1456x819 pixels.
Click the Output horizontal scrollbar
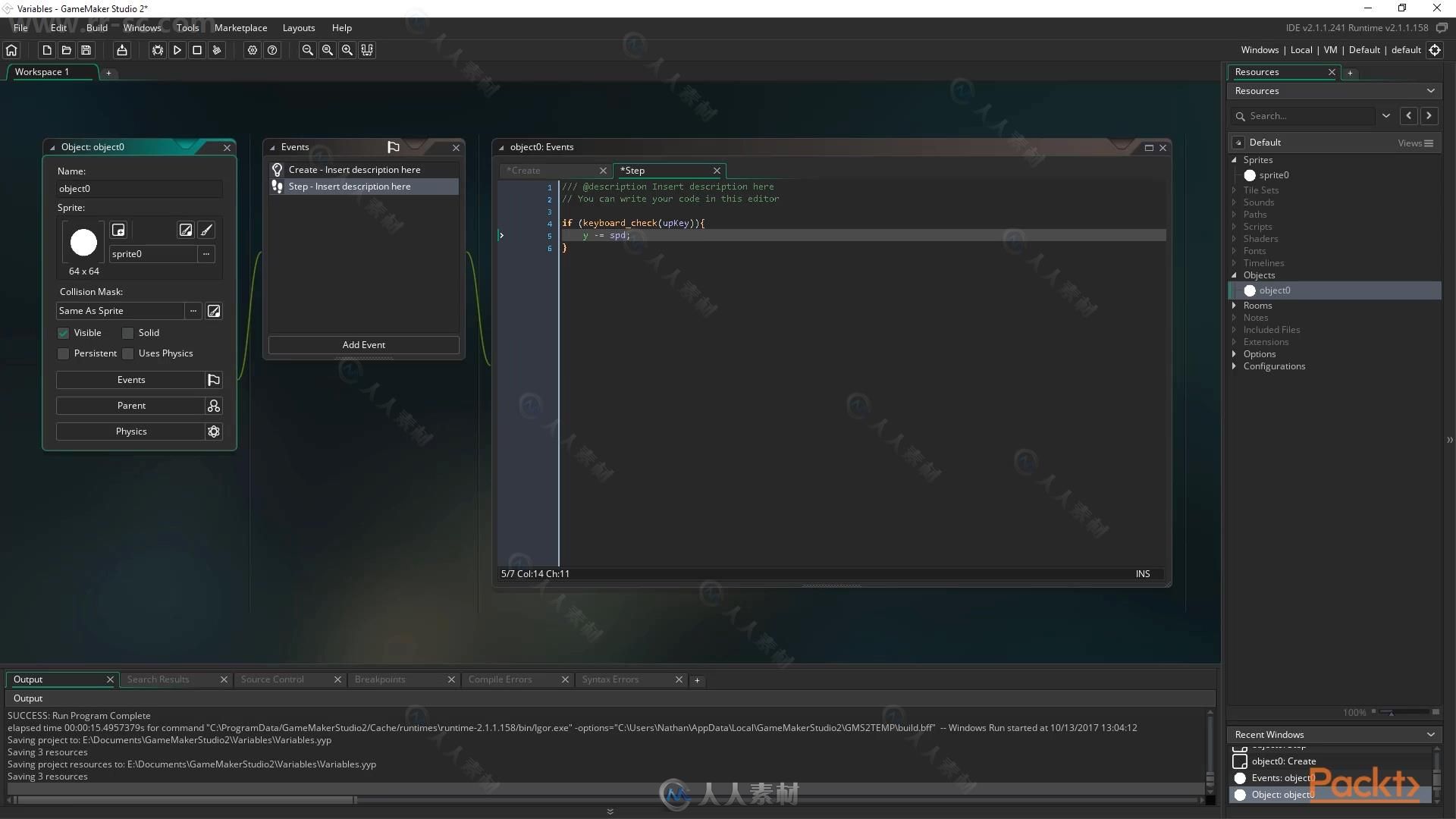[x=184, y=799]
